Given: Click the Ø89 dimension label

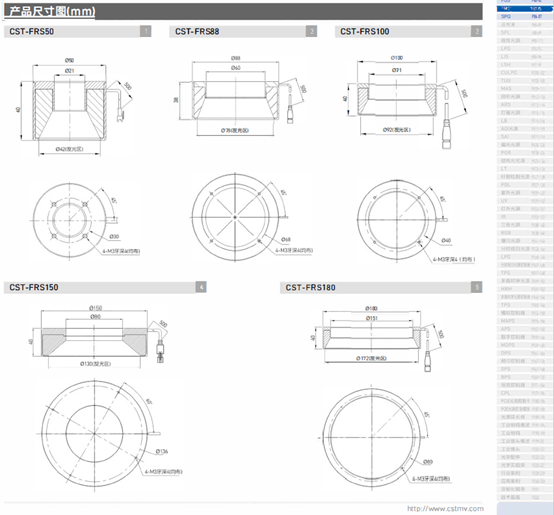Looking at the screenshot, I should point(428,462).
